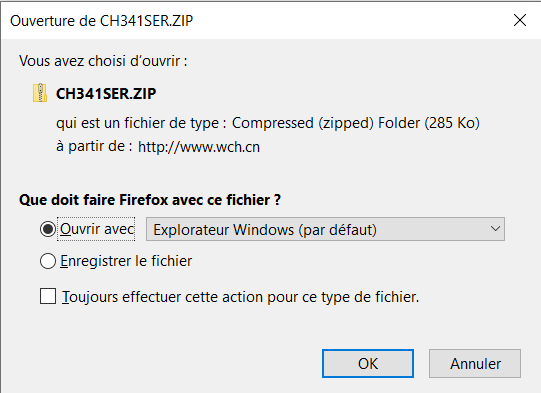Screen dimensions: 541x393
Task: Click the http://www.wch.cn source address
Action: (199, 147)
